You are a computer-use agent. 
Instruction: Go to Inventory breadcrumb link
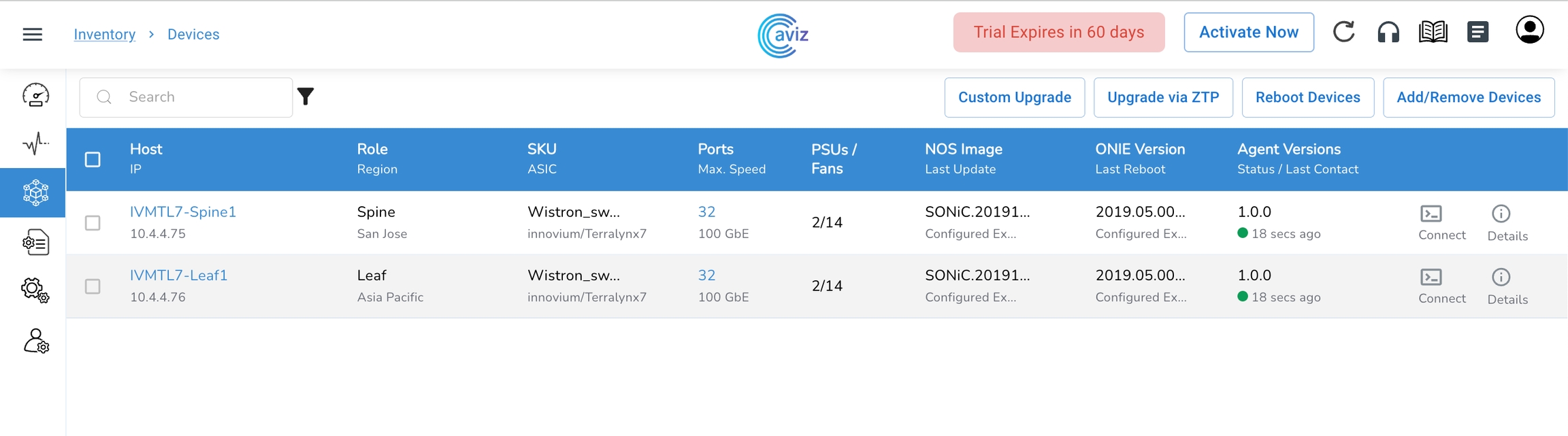(104, 34)
